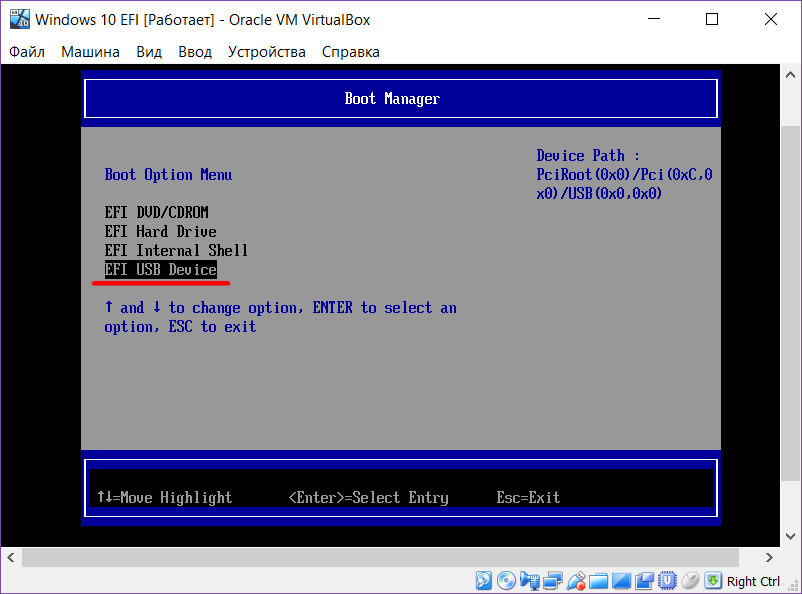
Task: Click the display status icon
Action: 621,581
